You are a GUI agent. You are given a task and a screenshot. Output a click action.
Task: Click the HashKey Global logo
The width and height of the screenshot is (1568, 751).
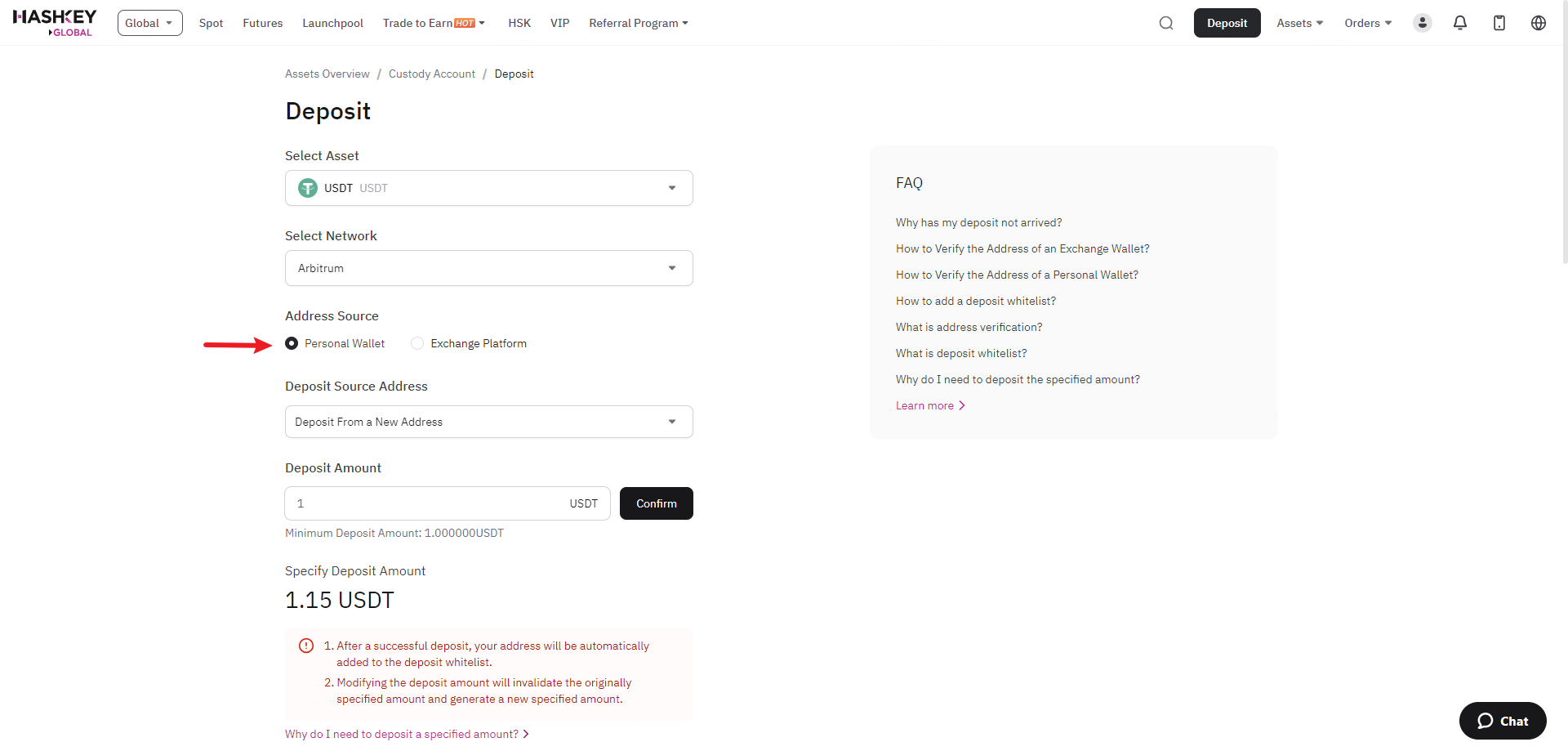coord(55,23)
